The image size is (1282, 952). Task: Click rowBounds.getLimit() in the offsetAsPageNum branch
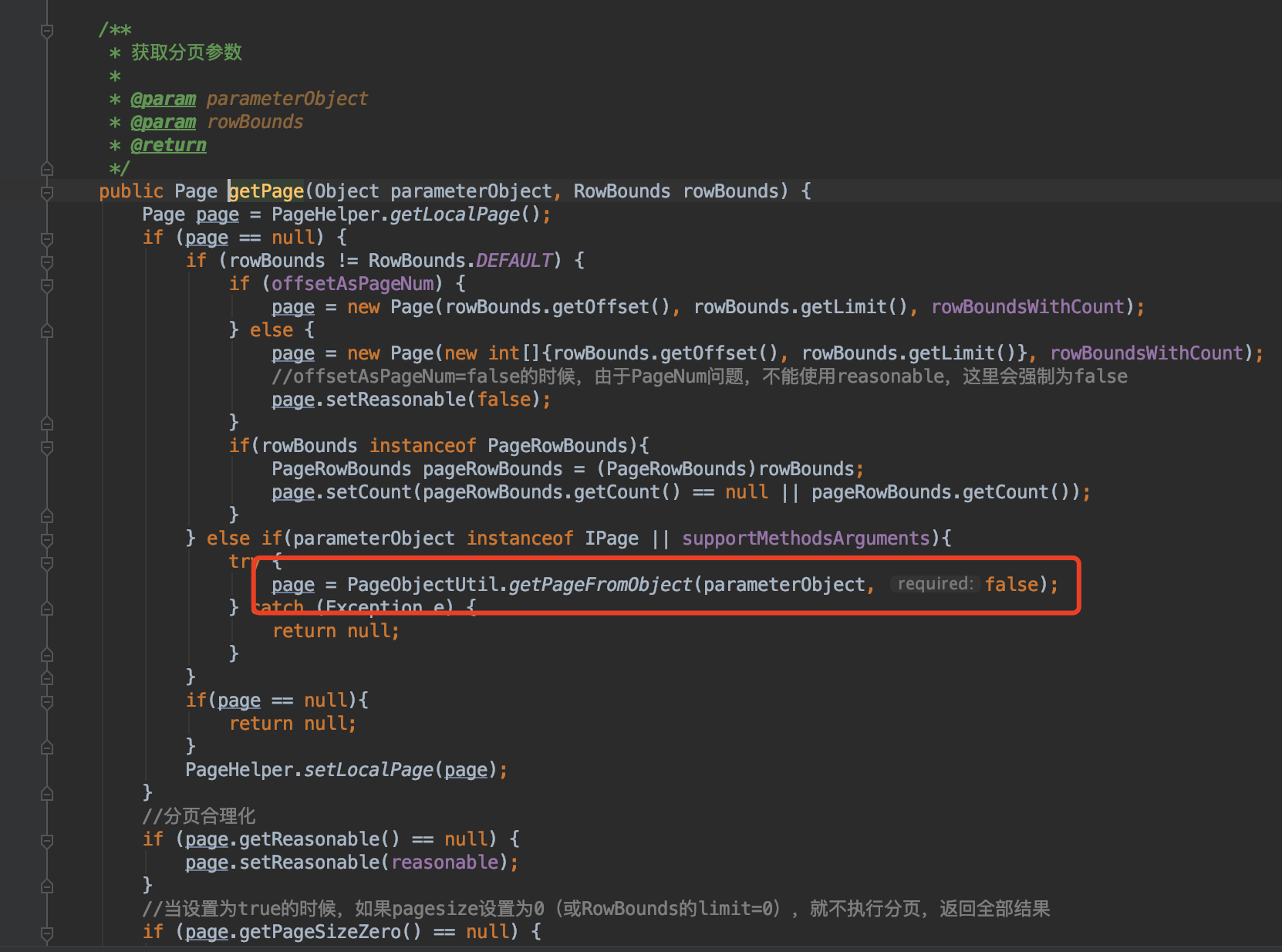(x=801, y=306)
